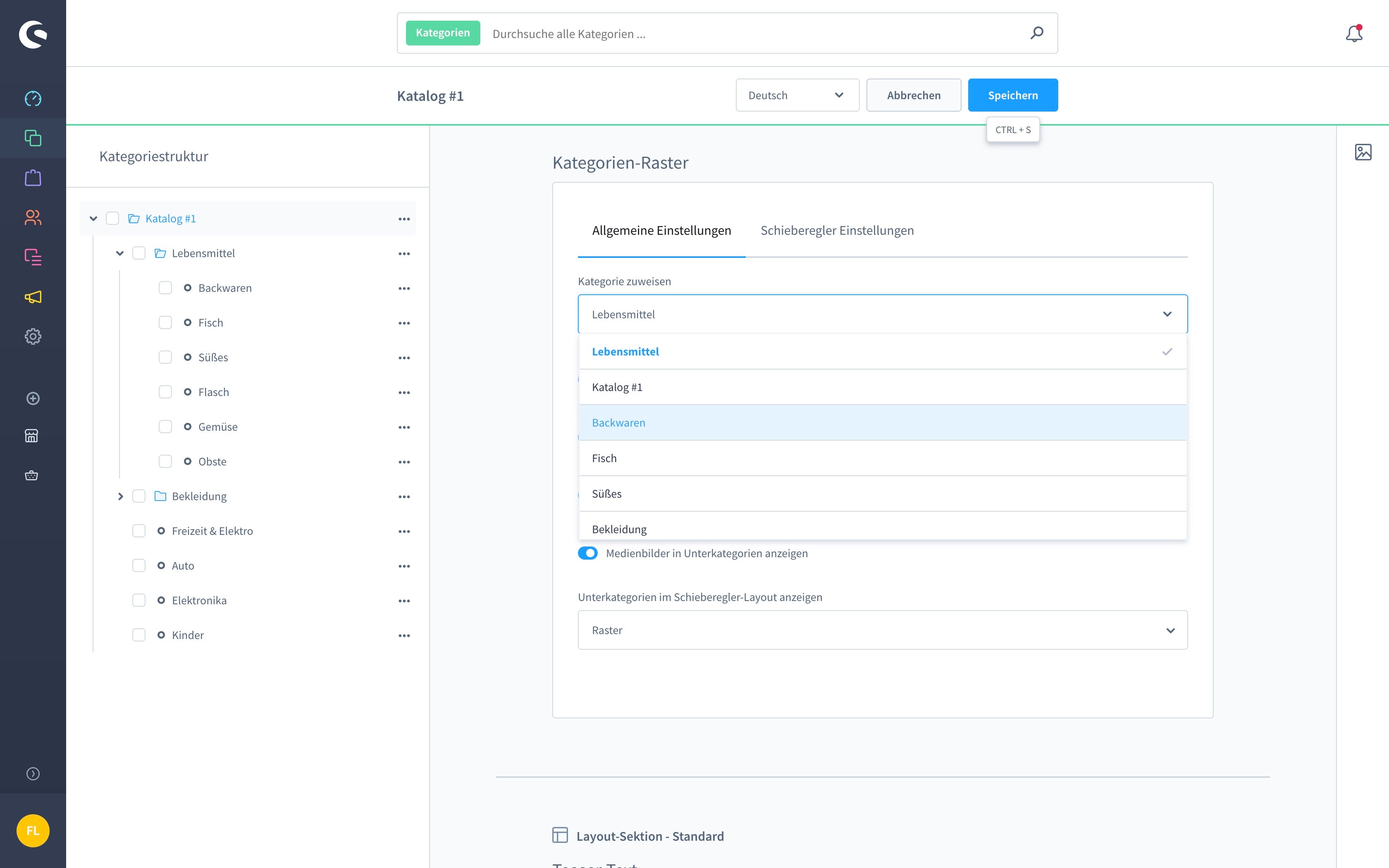The image size is (1389, 868).
Task: Close the Kategorie zuweisen dropdown
Action: coord(883,314)
